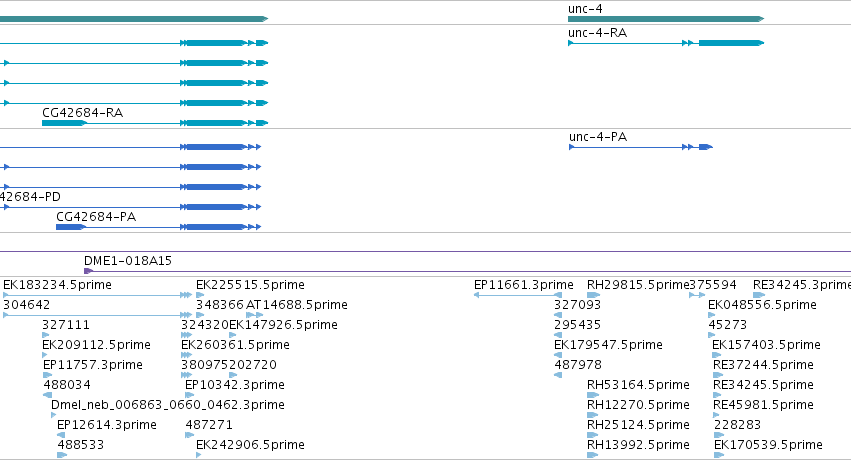Click EP10342.3prime EST label
The height and width of the screenshot is (460, 851).
235,385
